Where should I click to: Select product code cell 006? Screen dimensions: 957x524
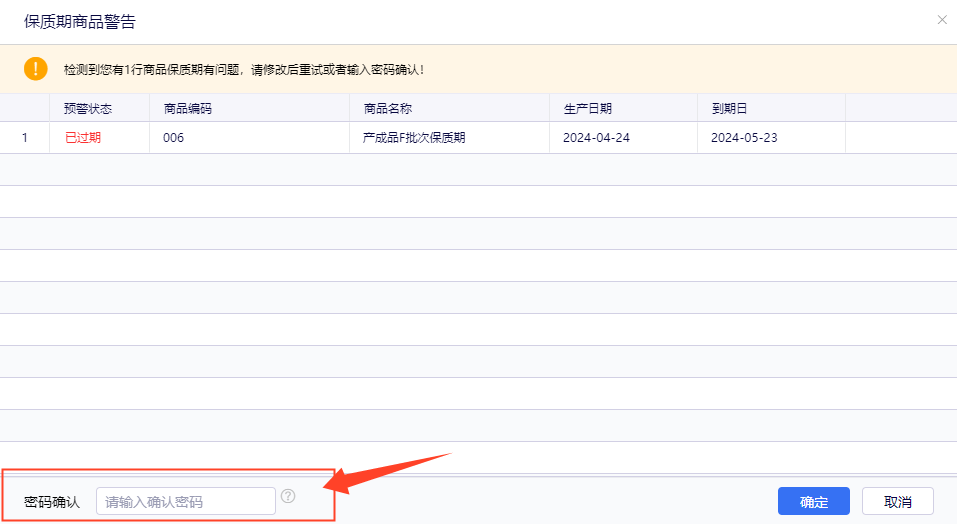250,138
